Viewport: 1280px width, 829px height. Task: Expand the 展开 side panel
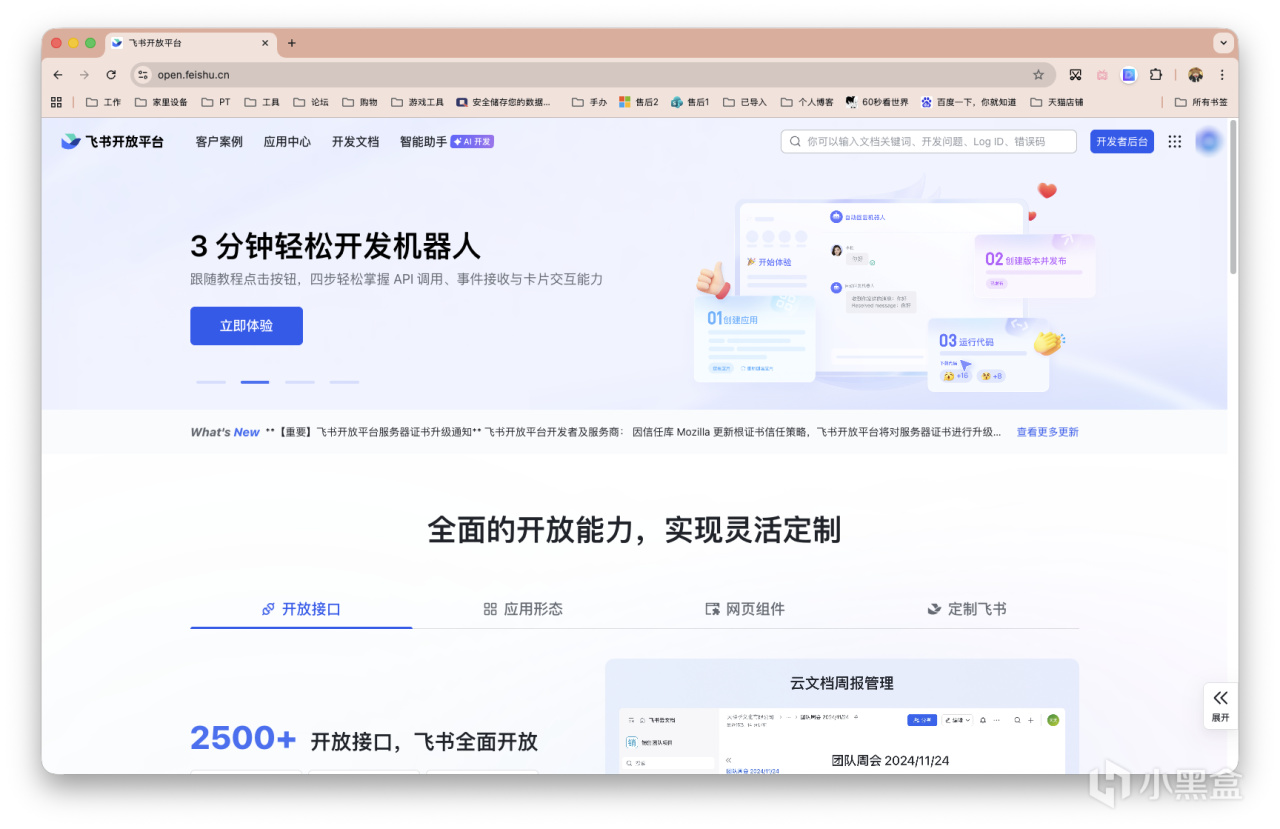pos(1220,706)
